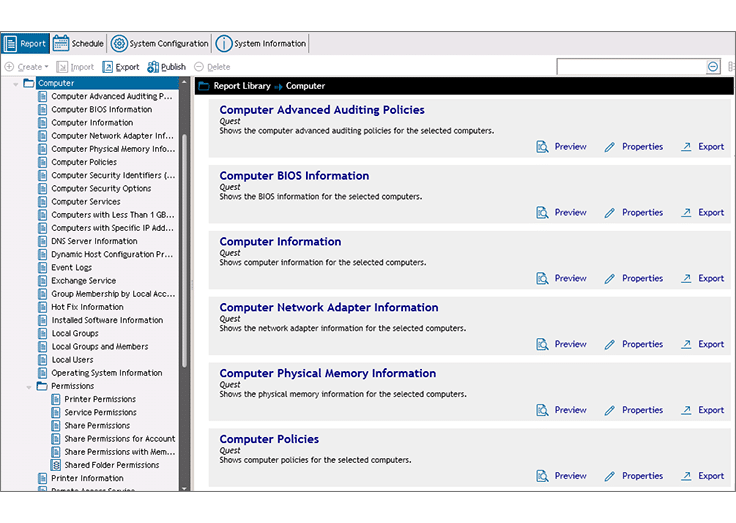Select Local Groups and Members in tree
The width and height of the screenshot is (736, 523).
point(100,346)
